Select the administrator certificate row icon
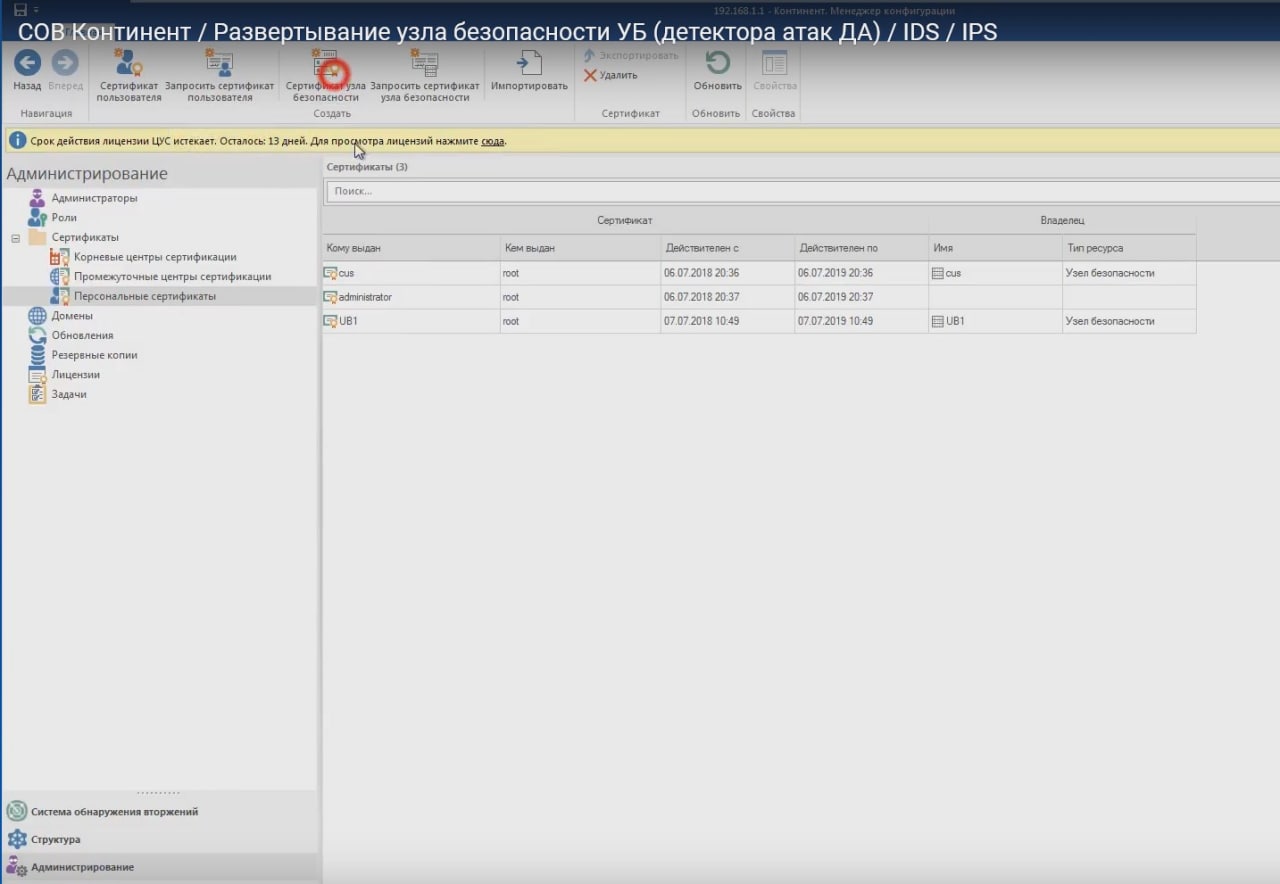This screenshot has width=1280, height=884. tap(330, 297)
